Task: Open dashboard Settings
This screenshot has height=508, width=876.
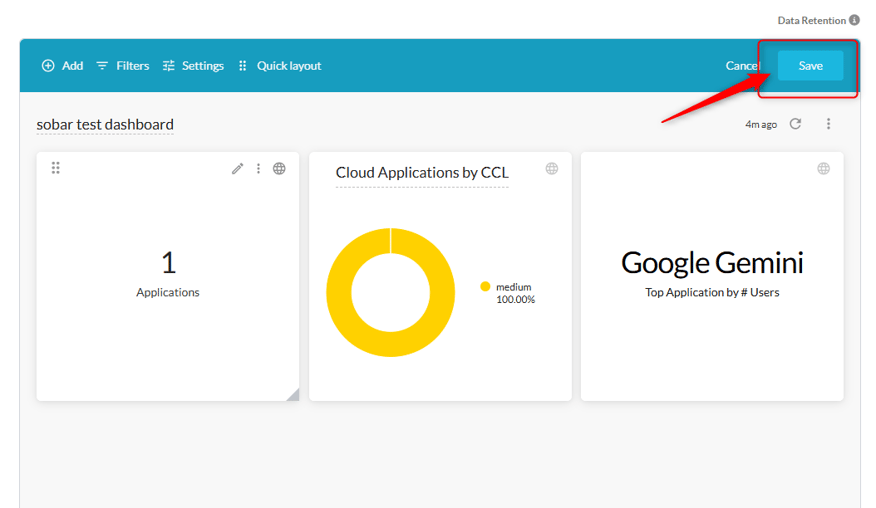Action: click(193, 66)
